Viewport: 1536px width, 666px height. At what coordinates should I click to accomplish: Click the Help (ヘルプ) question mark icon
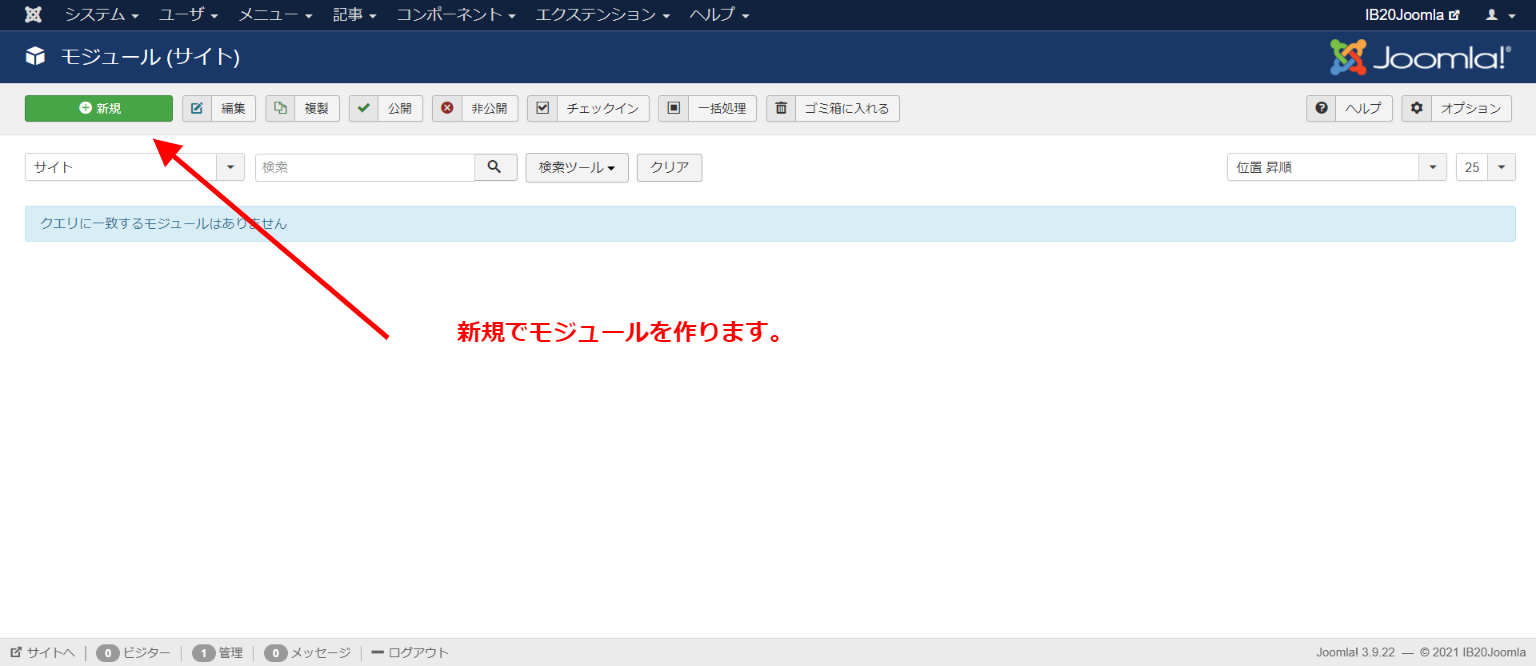(1321, 108)
